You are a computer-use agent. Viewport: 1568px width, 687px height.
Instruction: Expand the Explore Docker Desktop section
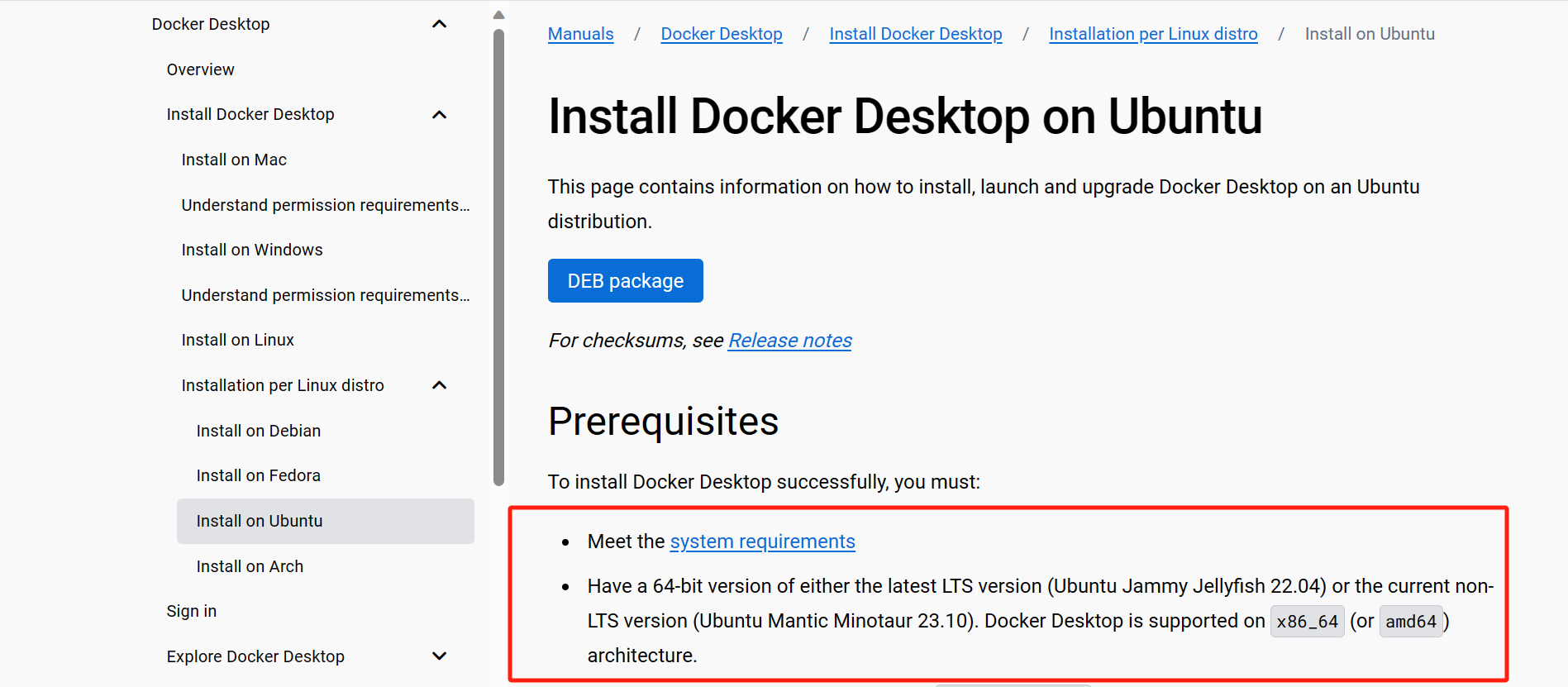click(440, 656)
